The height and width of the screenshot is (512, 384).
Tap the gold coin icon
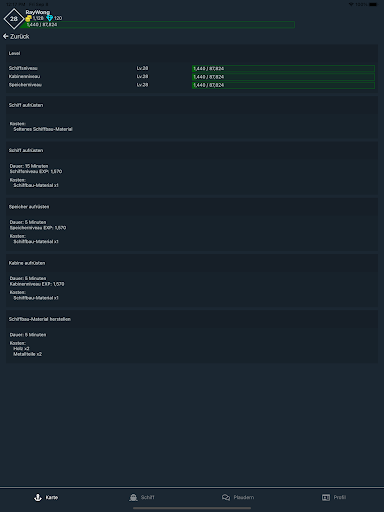tap(29, 18)
